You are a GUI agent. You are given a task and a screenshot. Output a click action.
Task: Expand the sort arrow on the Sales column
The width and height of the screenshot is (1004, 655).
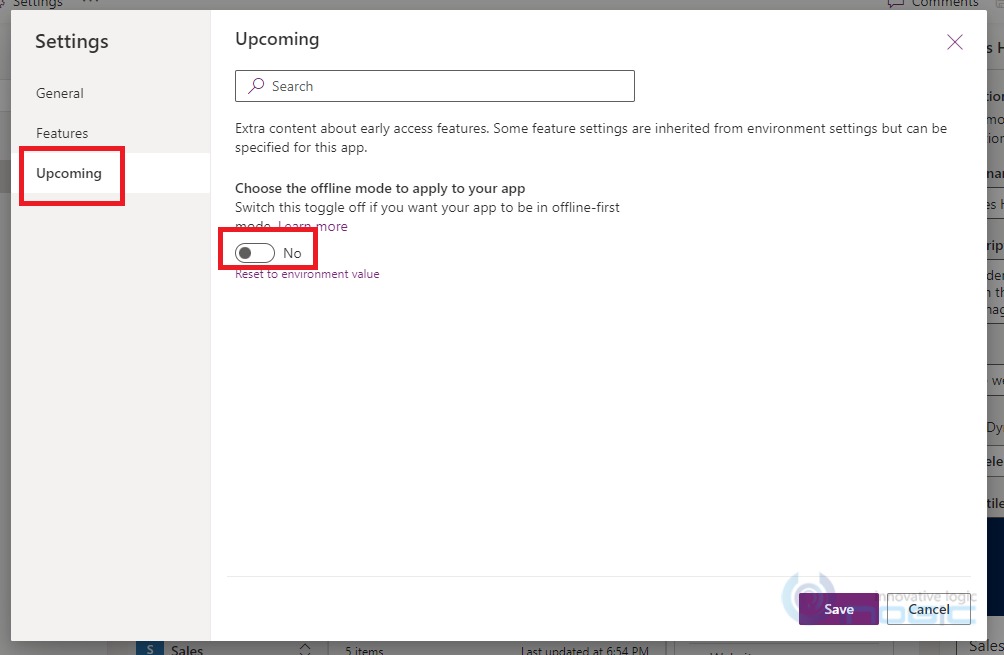click(x=304, y=649)
